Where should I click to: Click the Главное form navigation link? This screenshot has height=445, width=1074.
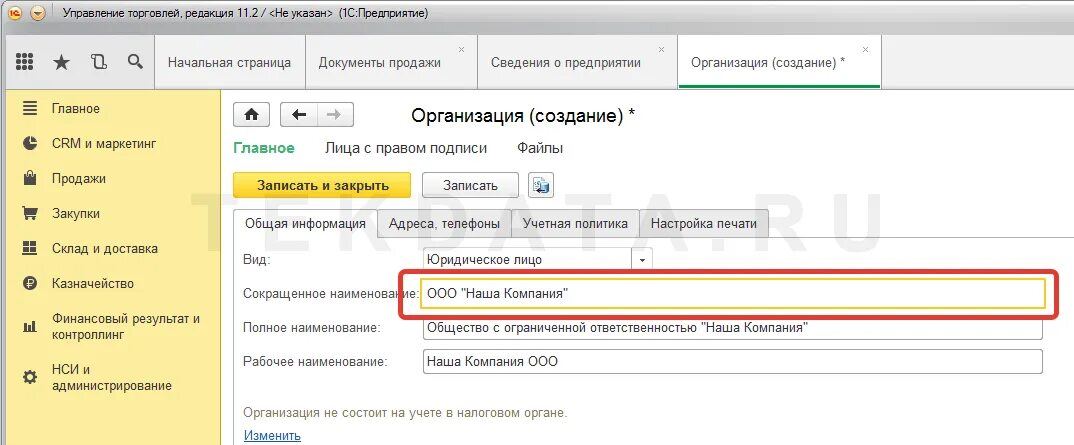pyautogui.click(x=264, y=148)
